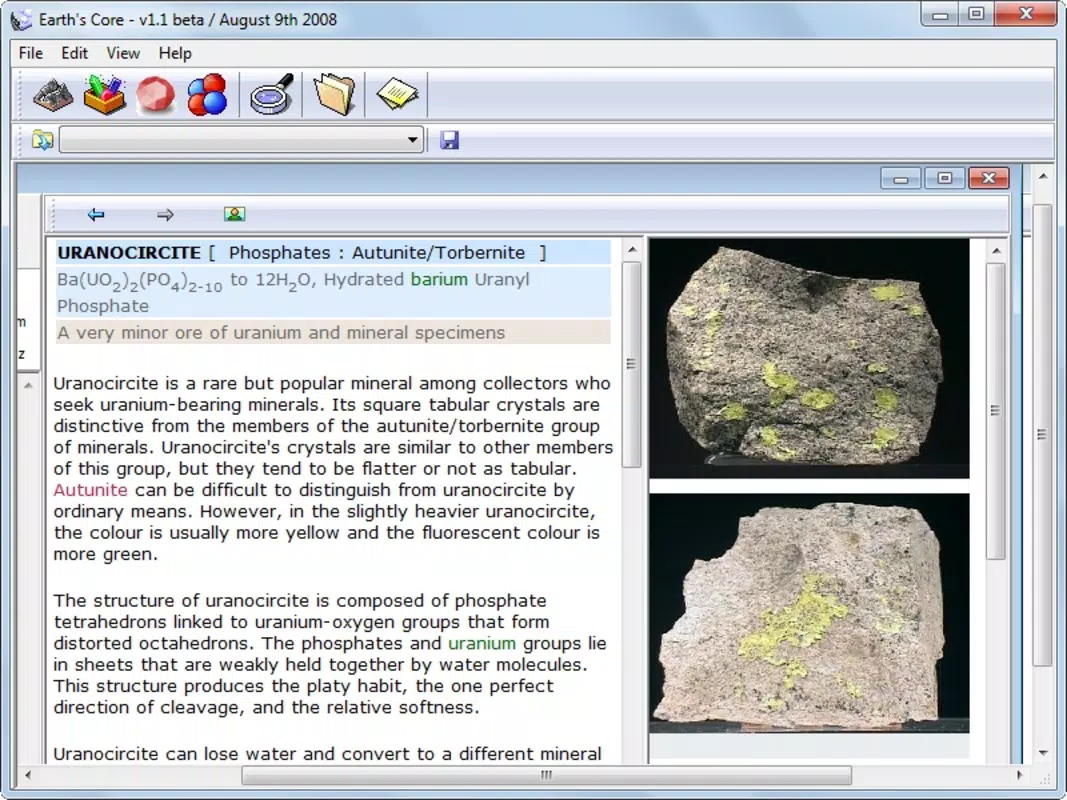Open search with the magnifying glass icon
This screenshot has height=800, width=1067.
[271, 95]
